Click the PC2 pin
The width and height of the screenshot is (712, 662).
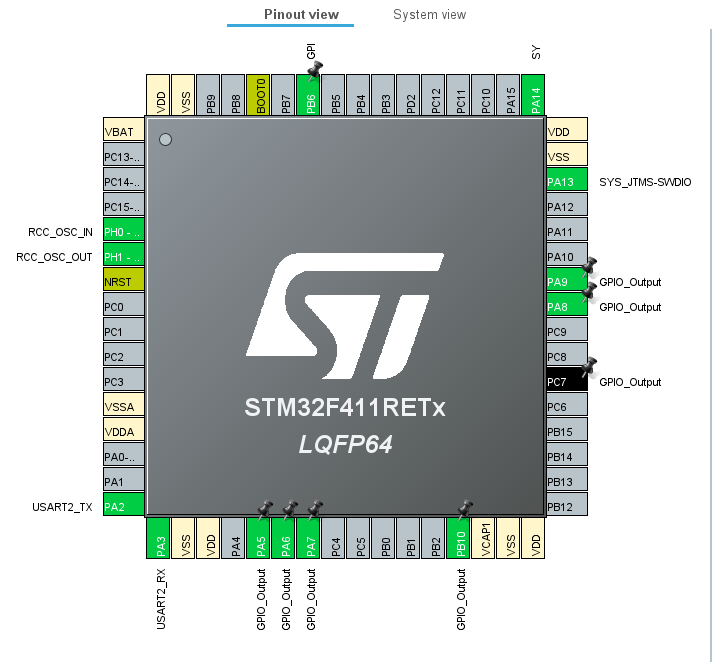click(124, 354)
